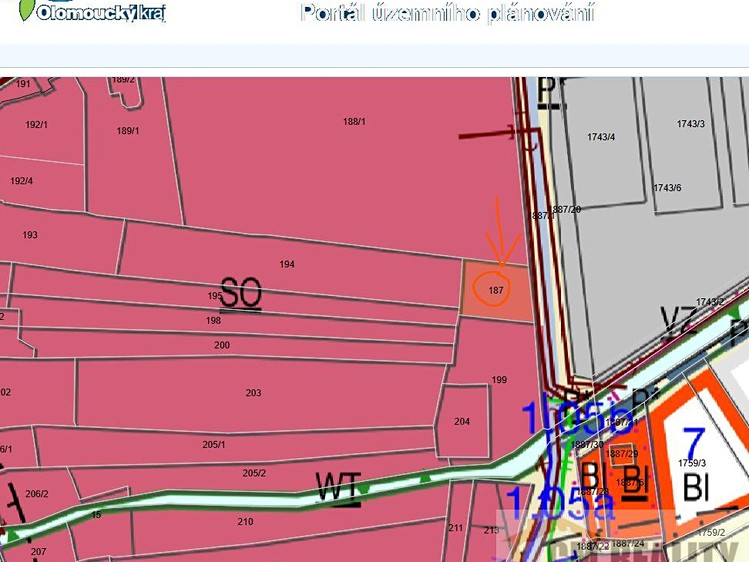
Task: Select parcel 188/1 on the map
Action: tap(354, 122)
